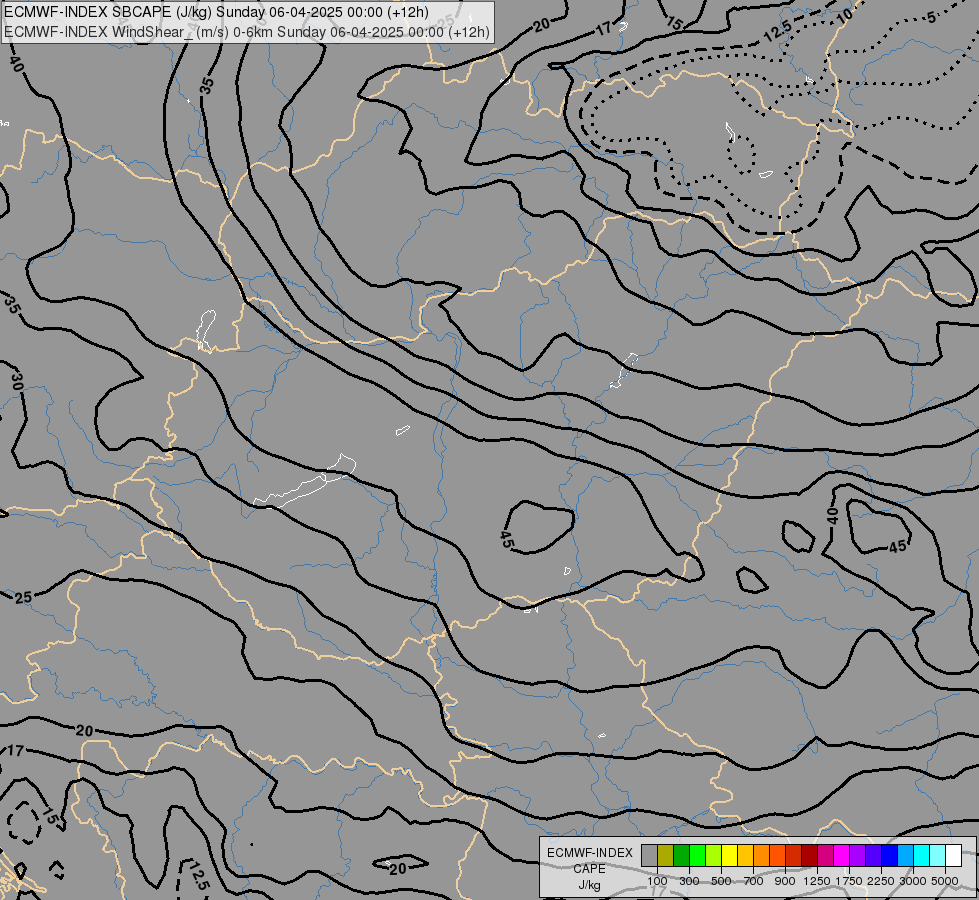The image size is (979, 900).
Task: Click the '10' dotted contour label
Action: coord(844,16)
